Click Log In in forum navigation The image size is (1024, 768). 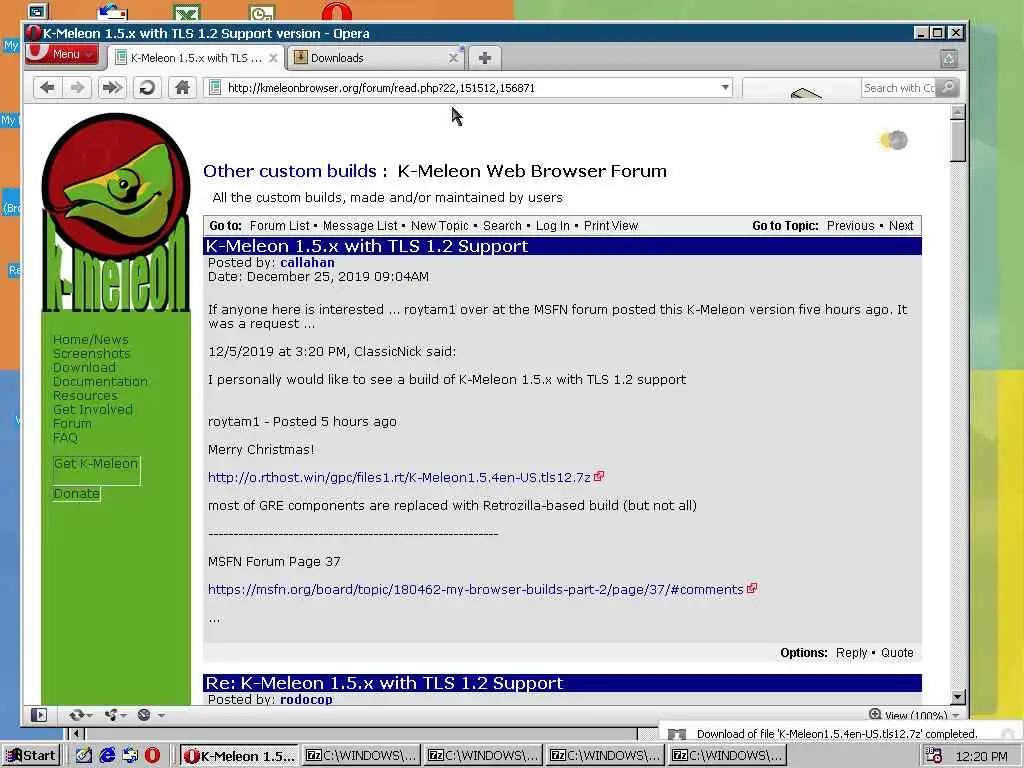click(552, 225)
